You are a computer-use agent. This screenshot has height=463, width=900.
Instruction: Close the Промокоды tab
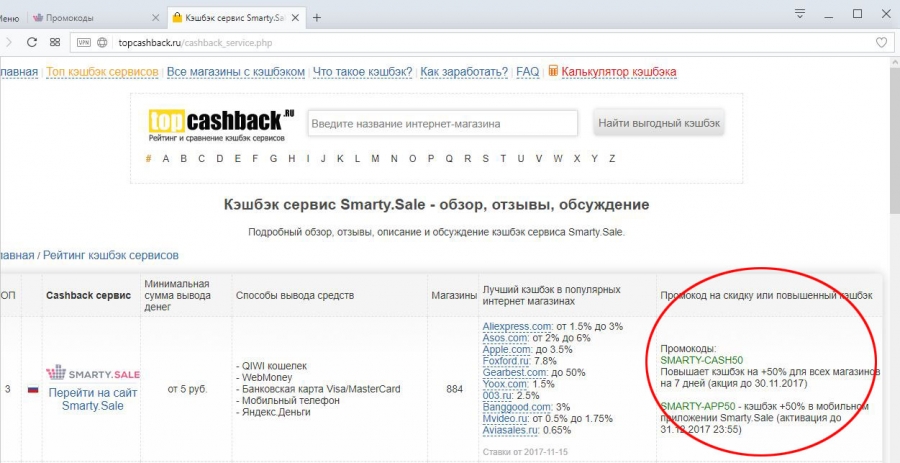(x=155, y=18)
